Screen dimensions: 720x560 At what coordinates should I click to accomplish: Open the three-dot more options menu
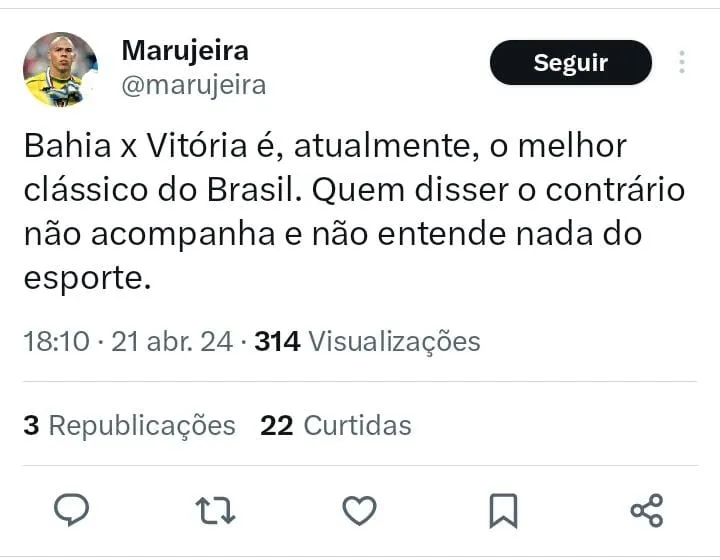pos(681,62)
